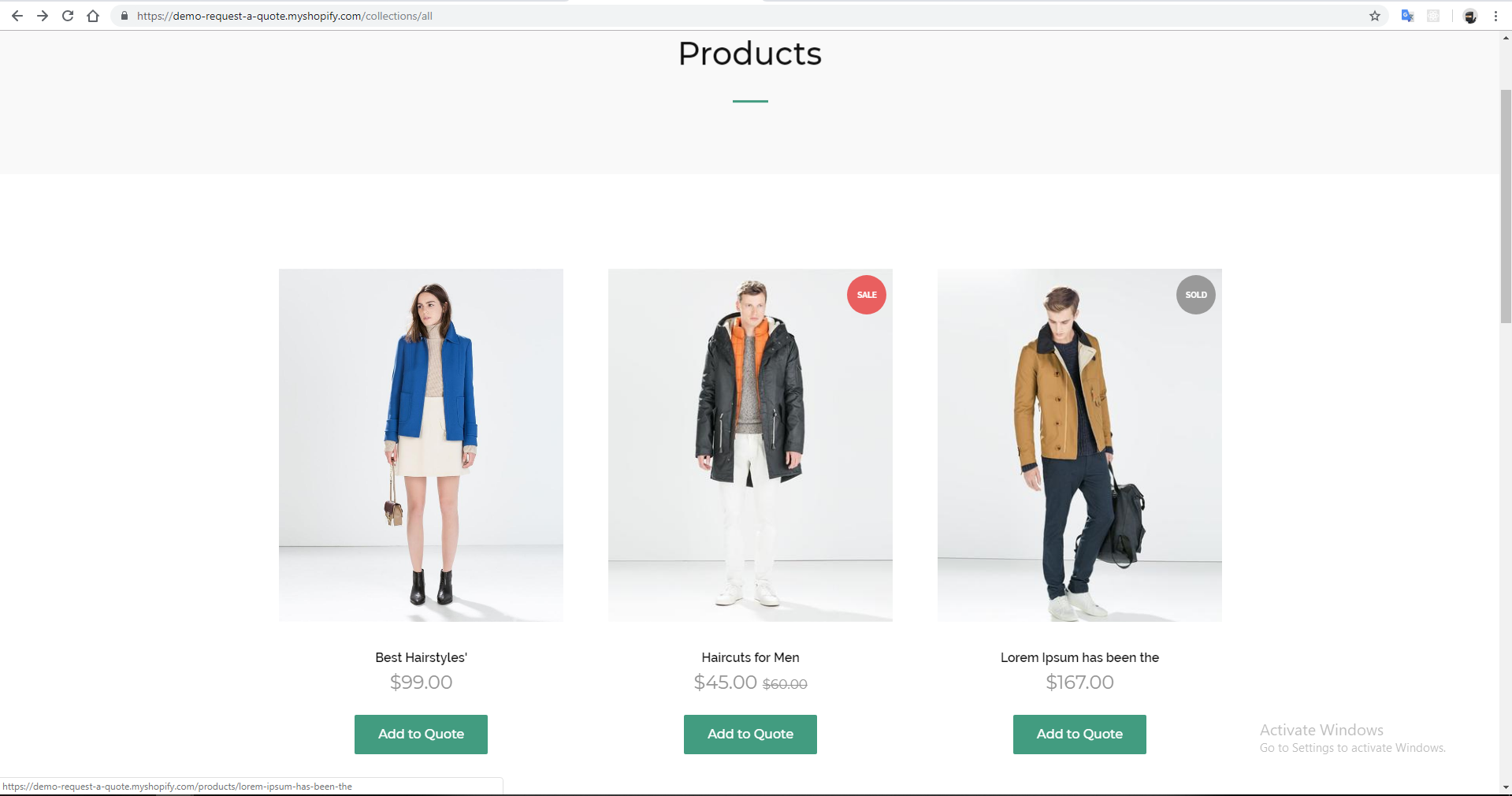
Task: Open the browser three-dot menu
Action: click(x=1495, y=16)
